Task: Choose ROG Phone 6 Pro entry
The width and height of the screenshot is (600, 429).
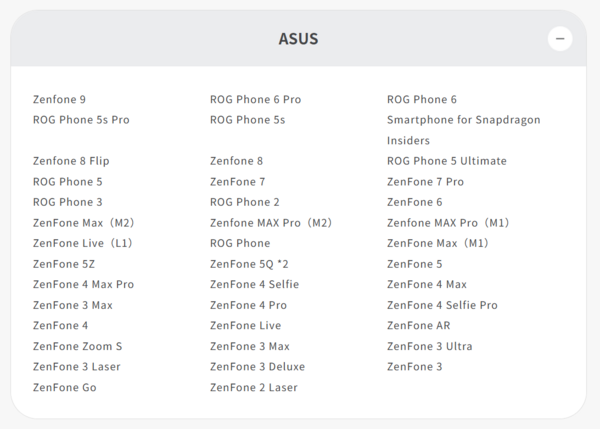Action: click(255, 100)
